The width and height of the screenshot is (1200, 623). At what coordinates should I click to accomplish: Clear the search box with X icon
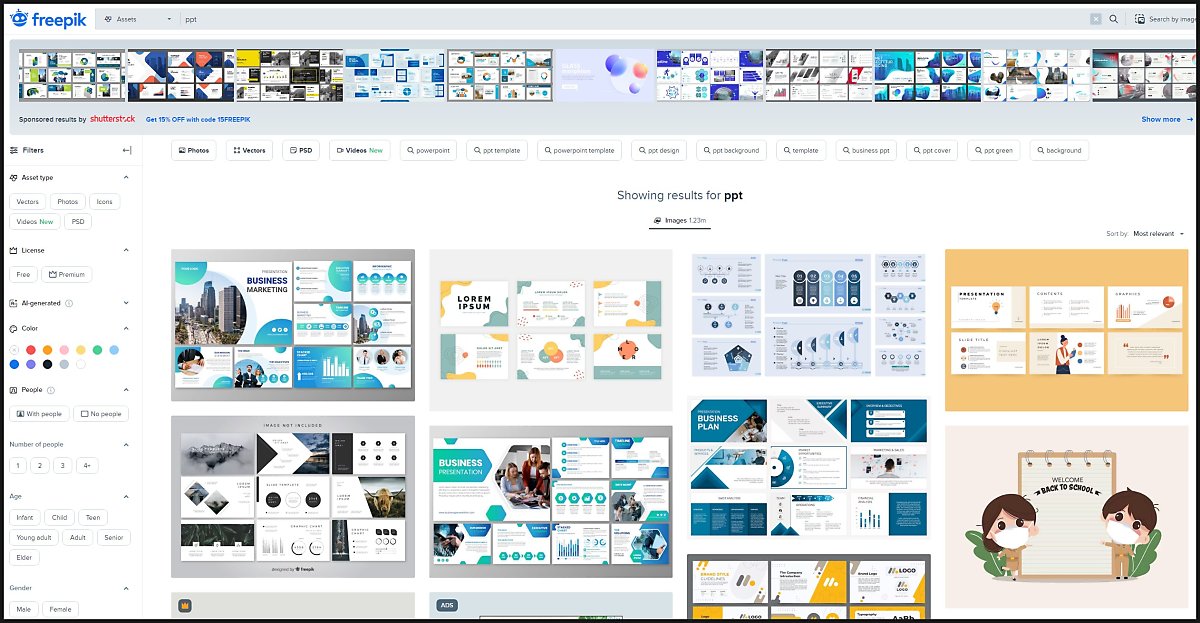[1095, 19]
